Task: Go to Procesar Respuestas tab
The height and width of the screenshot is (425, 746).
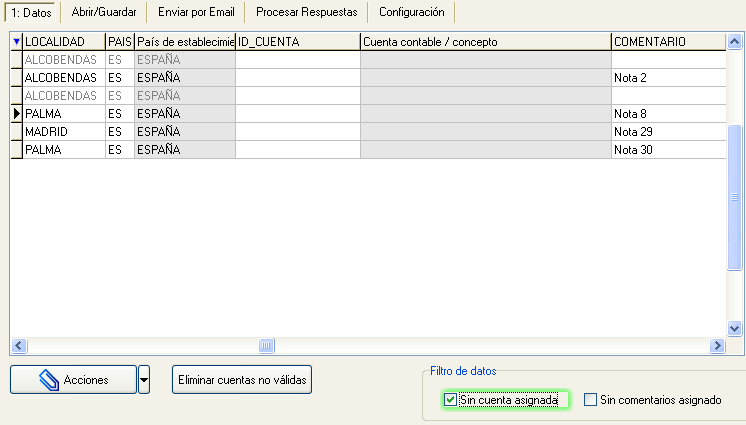Action: [306, 12]
